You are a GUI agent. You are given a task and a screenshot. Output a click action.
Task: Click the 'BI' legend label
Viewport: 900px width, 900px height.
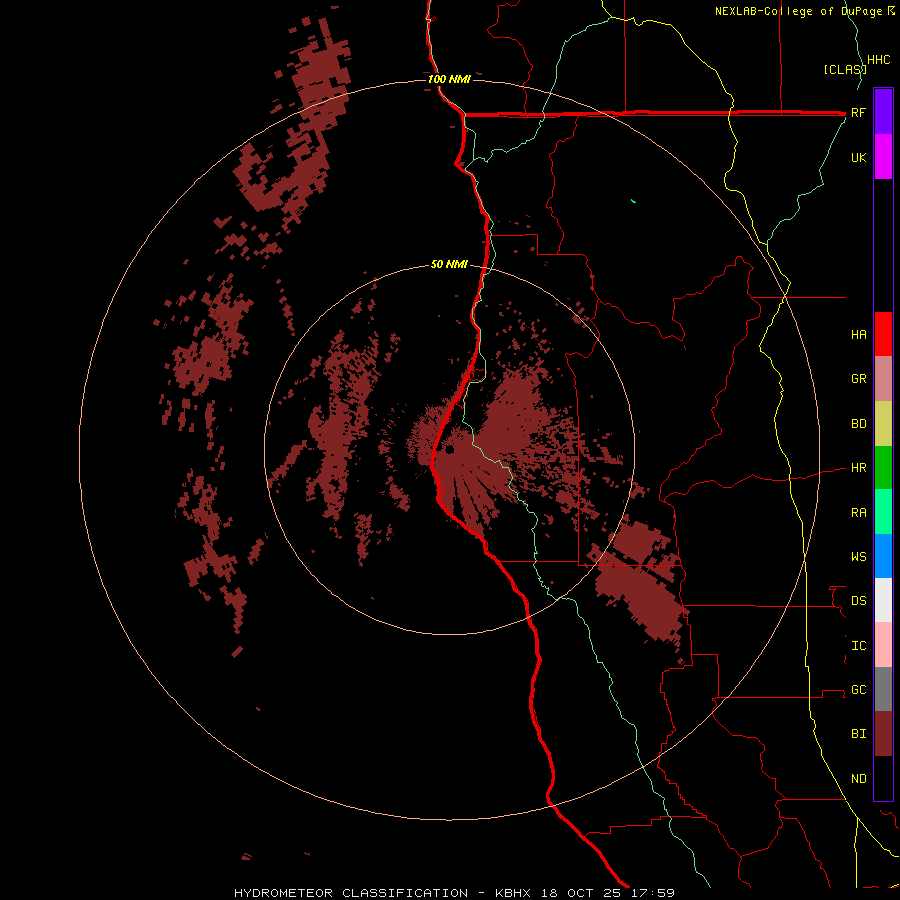point(858,734)
